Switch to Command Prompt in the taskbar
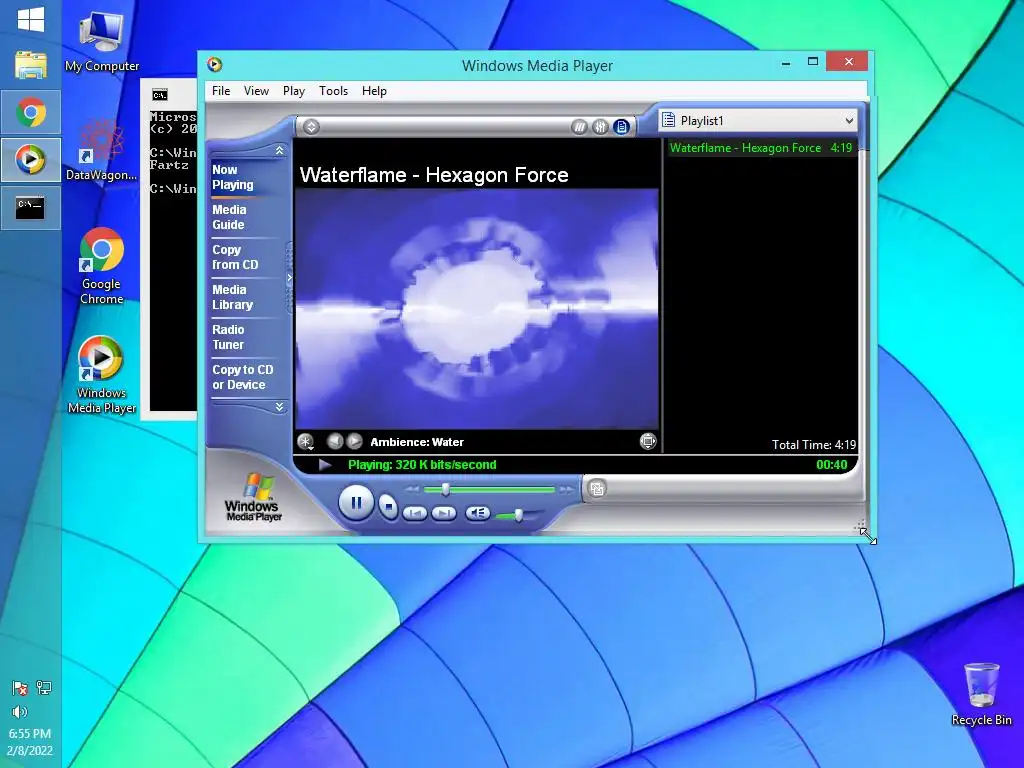Image resolution: width=1024 pixels, height=768 pixels. point(31,208)
